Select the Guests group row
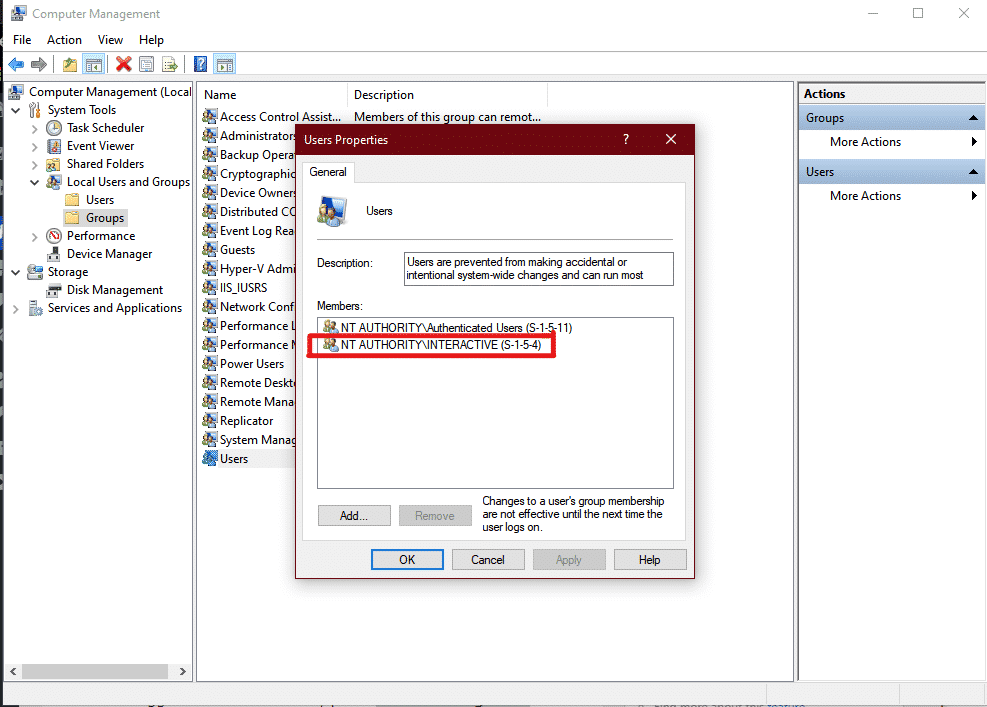987x707 pixels. 237,250
